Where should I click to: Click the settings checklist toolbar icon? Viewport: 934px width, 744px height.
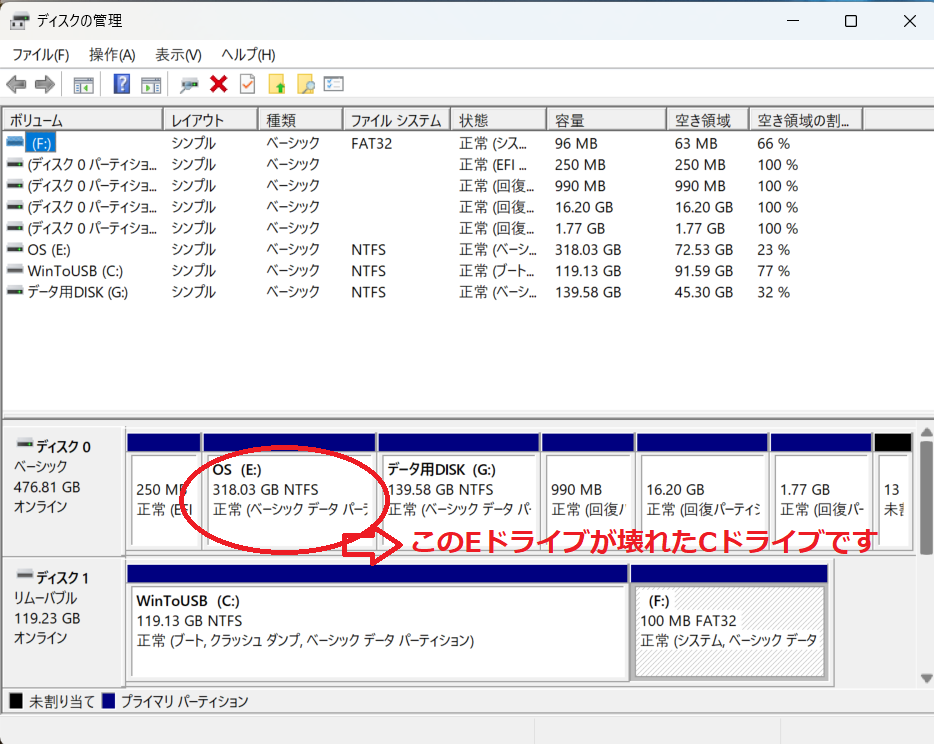point(334,85)
